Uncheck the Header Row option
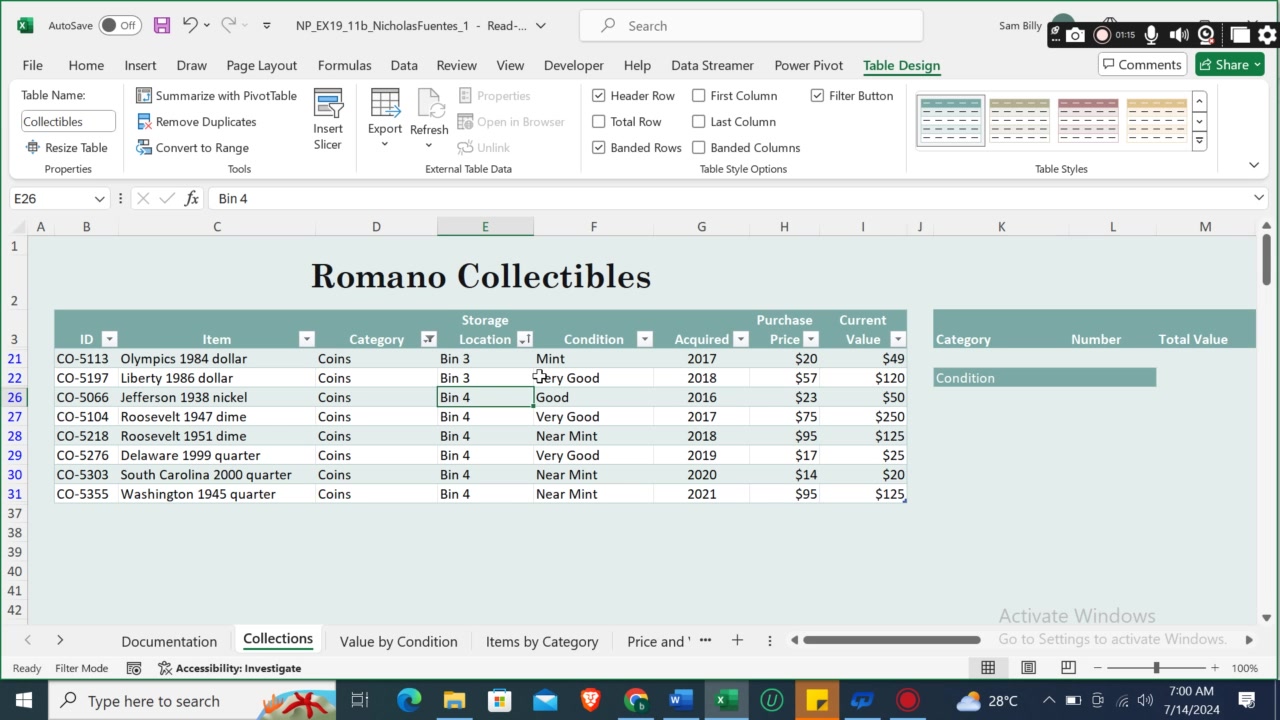1280x720 pixels. click(598, 95)
